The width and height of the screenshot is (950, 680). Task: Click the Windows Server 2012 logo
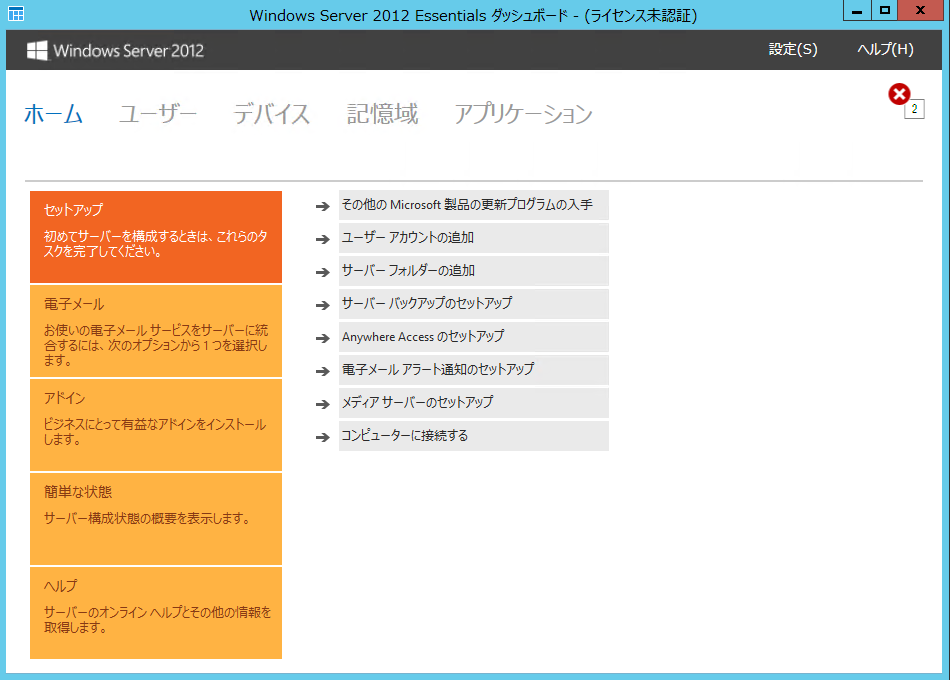[115, 50]
